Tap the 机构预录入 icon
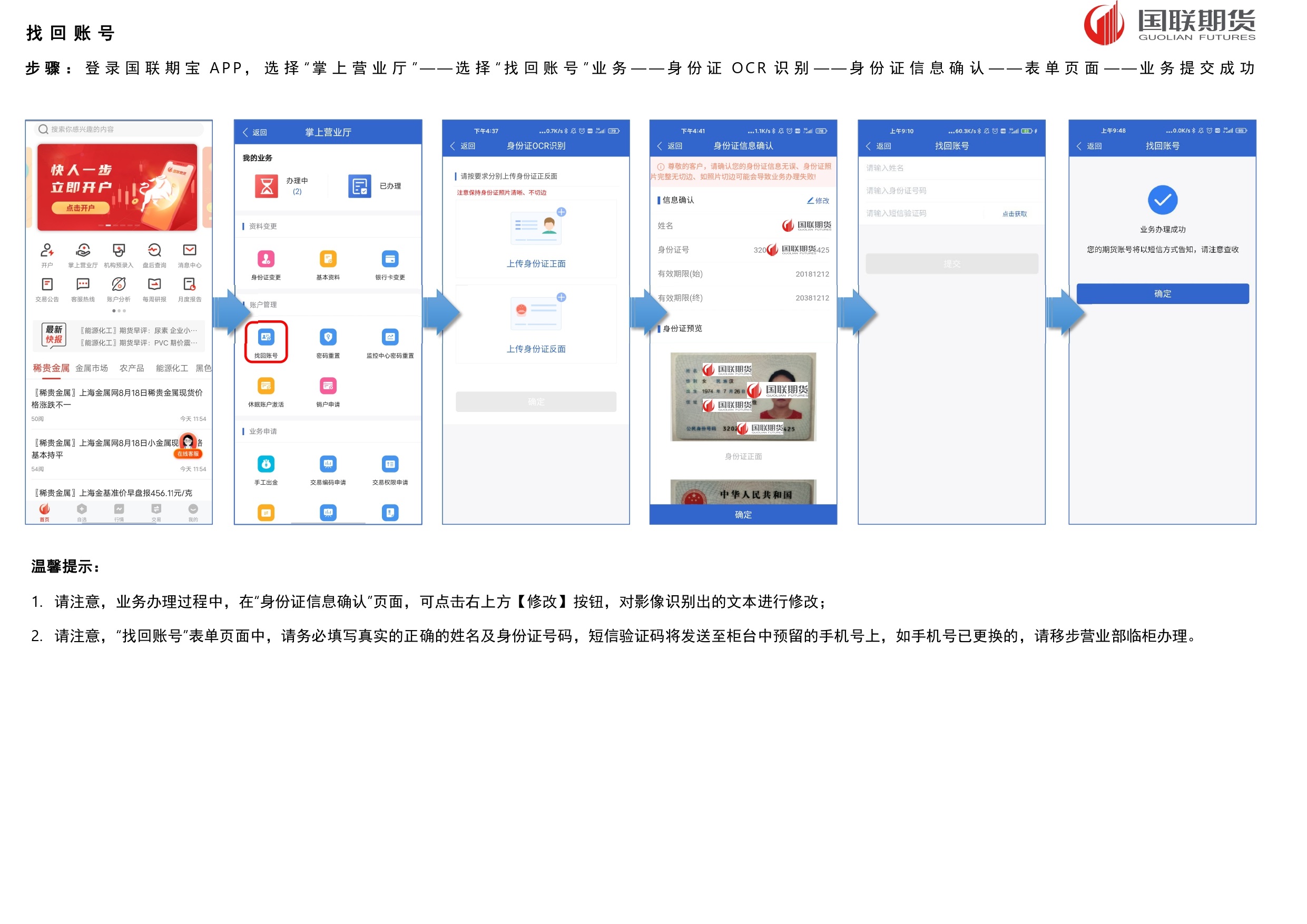The width and height of the screenshot is (1307, 924). click(119, 251)
